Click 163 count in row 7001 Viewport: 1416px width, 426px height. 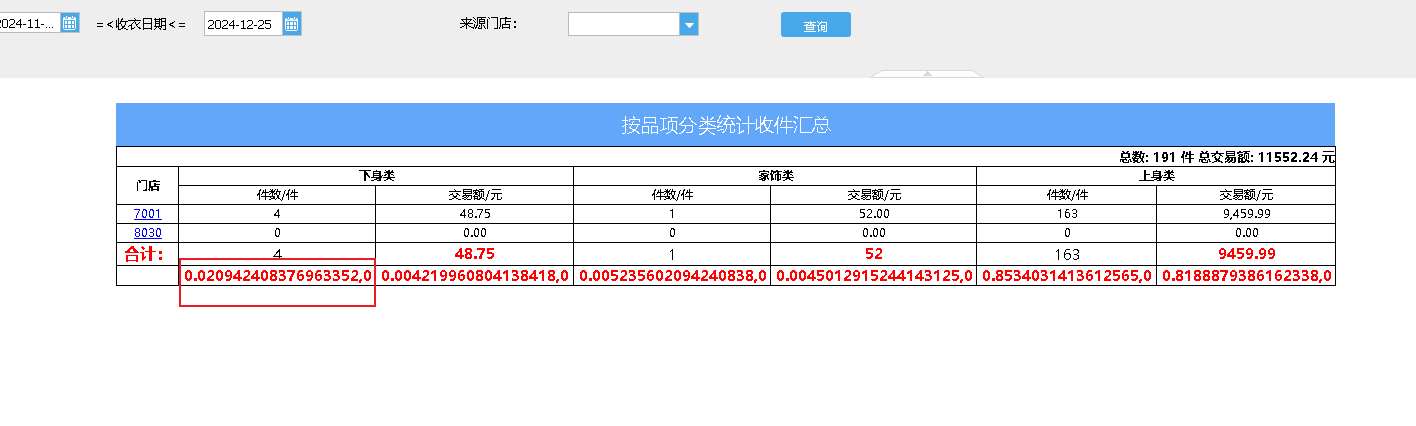click(1066, 214)
